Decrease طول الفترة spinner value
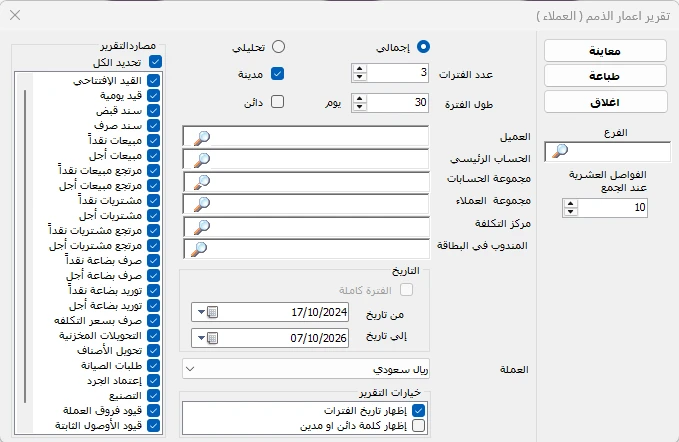The image size is (679, 442). click(359, 107)
